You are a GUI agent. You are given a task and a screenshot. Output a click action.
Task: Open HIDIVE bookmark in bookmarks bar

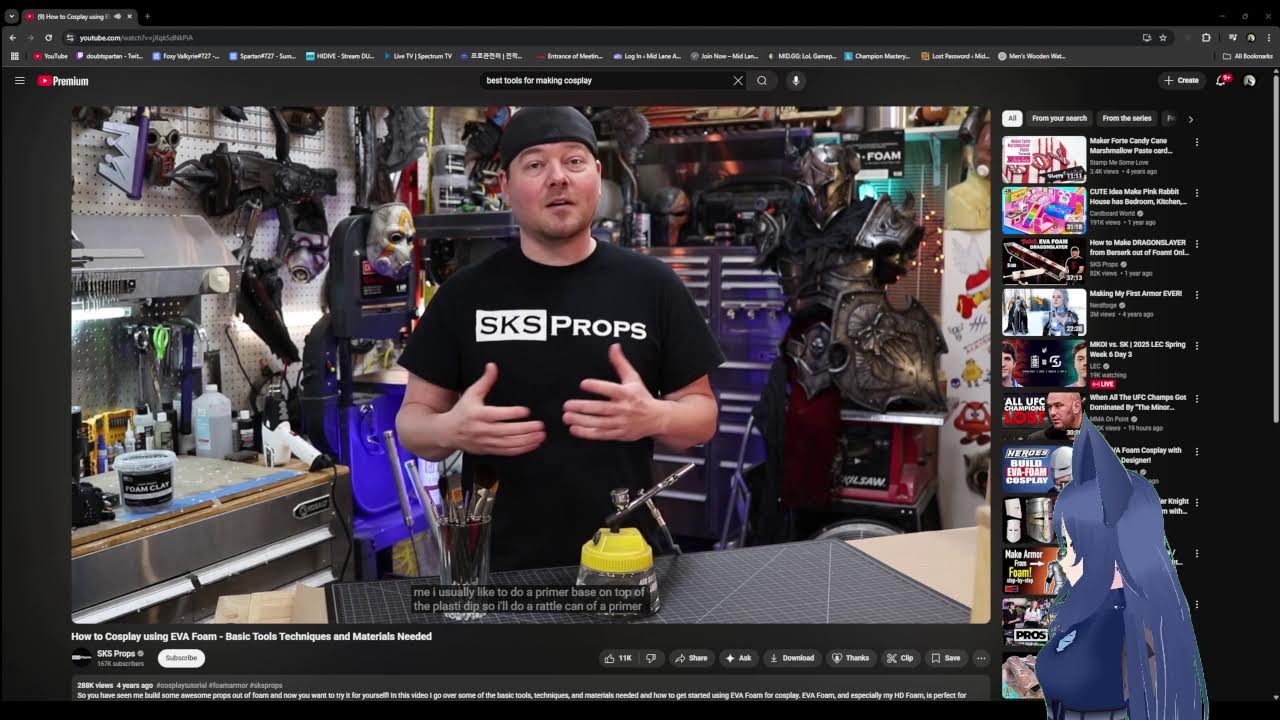pos(340,56)
